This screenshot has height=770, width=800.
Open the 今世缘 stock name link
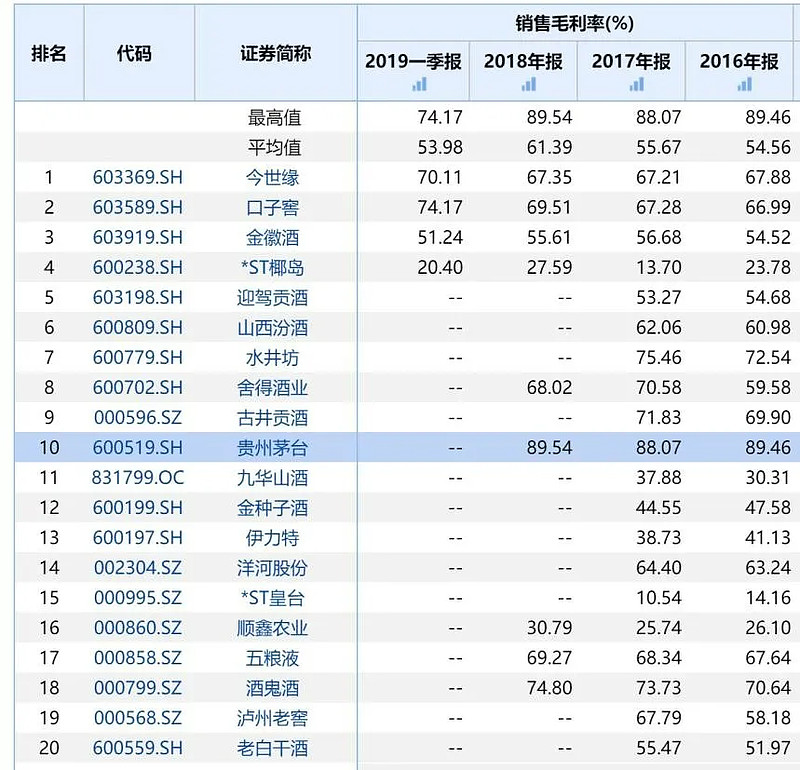(x=272, y=178)
